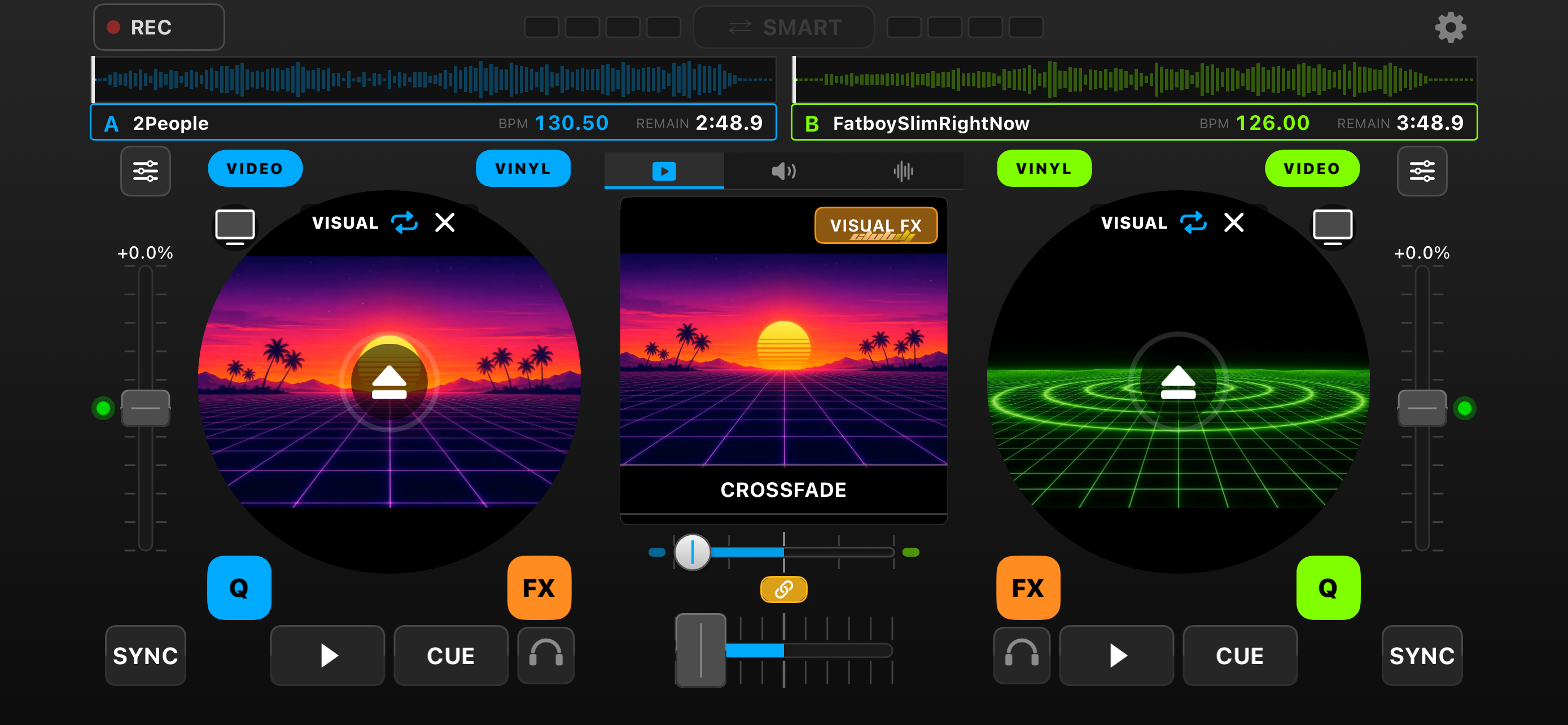This screenshot has width=1568, height=725.
Task: Close deck A visual with X
Action: (x=445, y=223)
